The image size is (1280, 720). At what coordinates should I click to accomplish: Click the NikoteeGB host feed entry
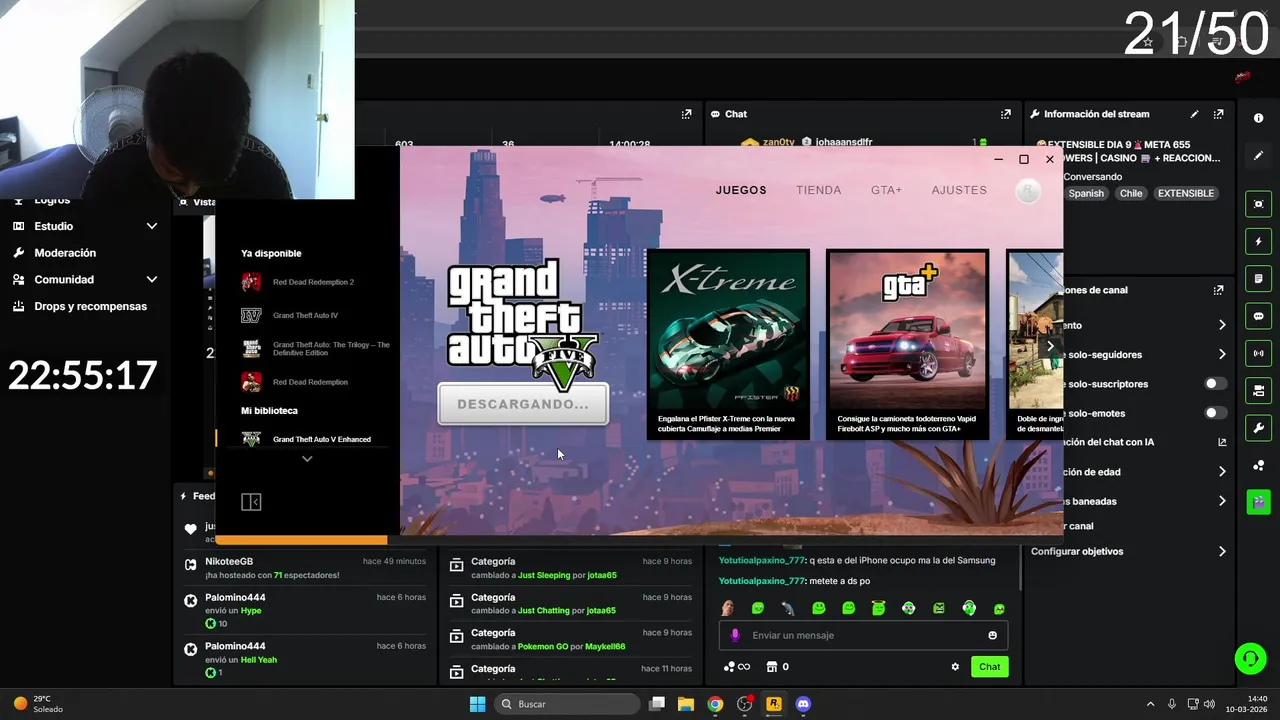click(304, 568)
